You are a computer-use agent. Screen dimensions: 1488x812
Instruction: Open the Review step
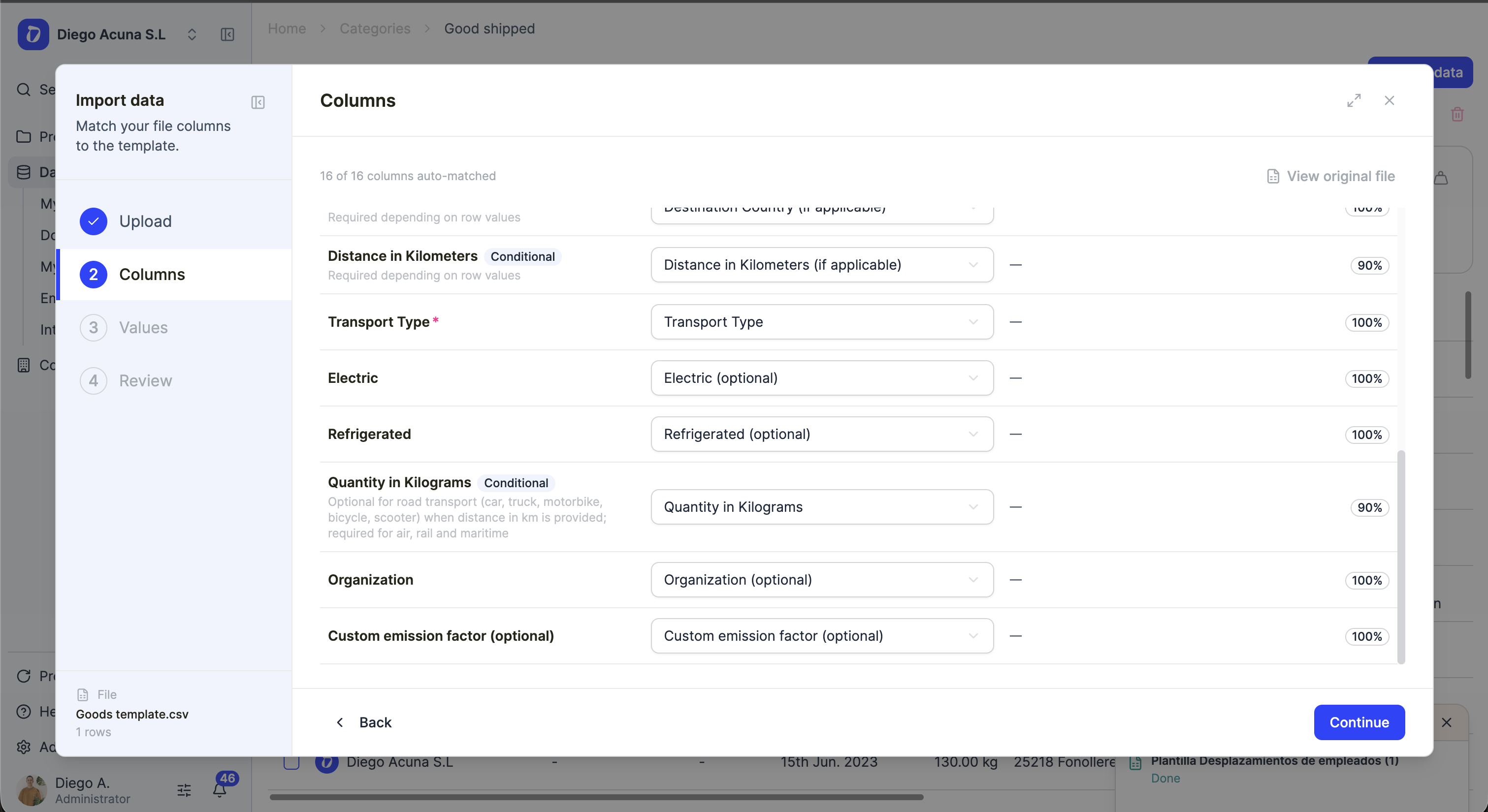[174, 380]
